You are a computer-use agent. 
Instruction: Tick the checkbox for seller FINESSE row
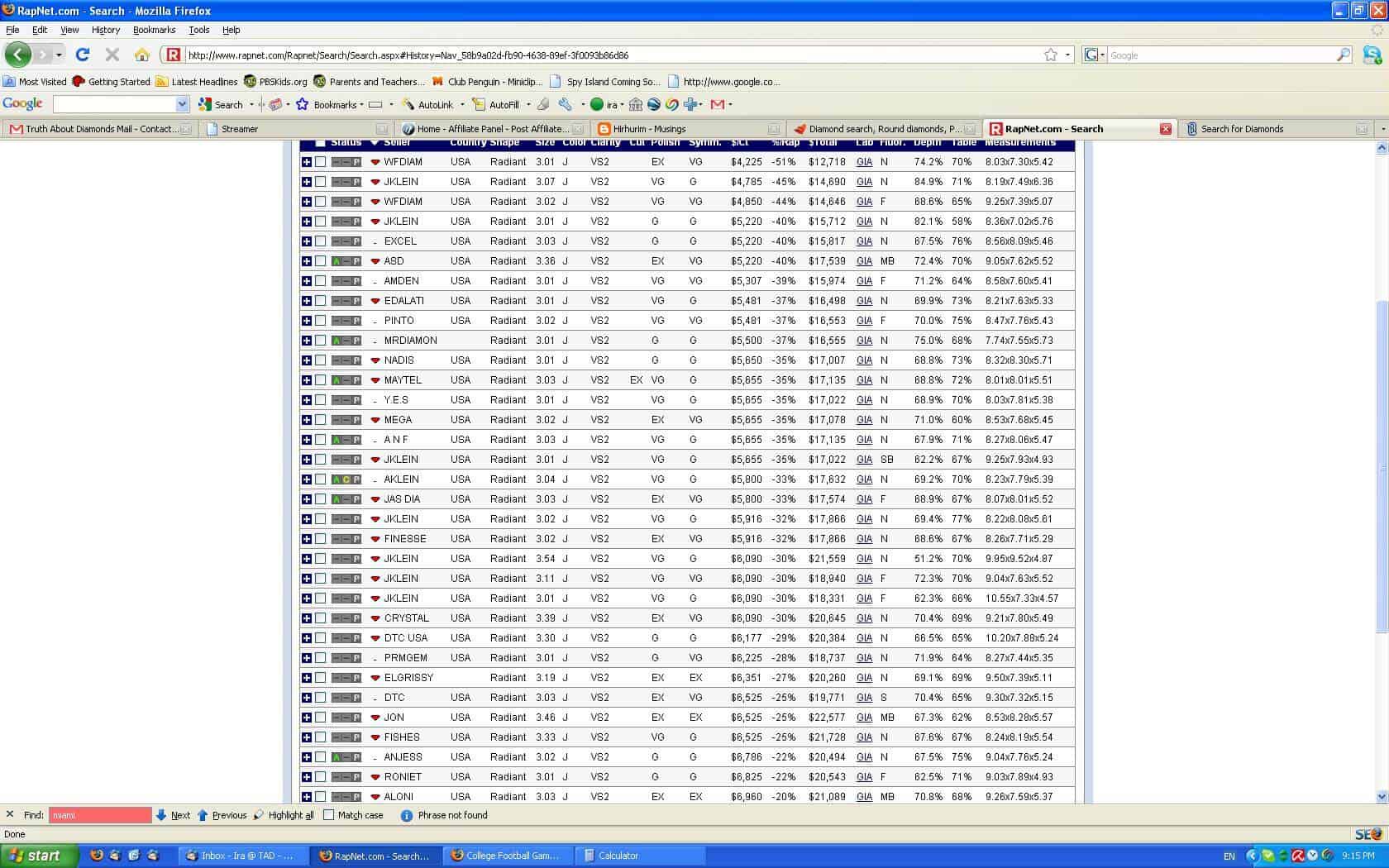(321, 539)
